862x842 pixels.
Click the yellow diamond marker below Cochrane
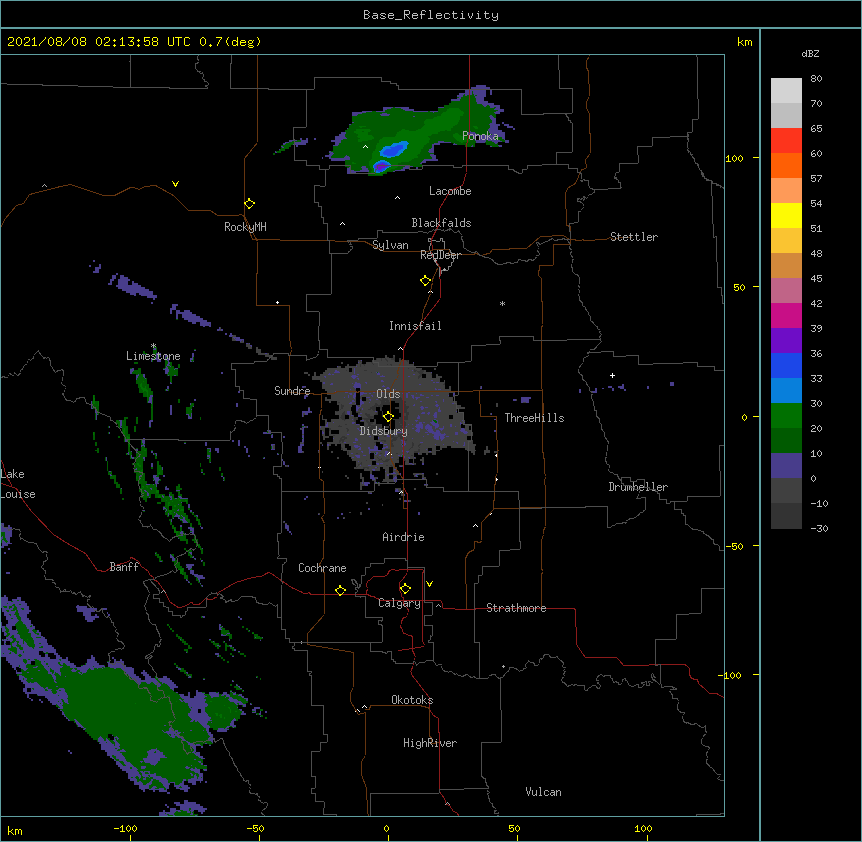(x=340, y=590)
